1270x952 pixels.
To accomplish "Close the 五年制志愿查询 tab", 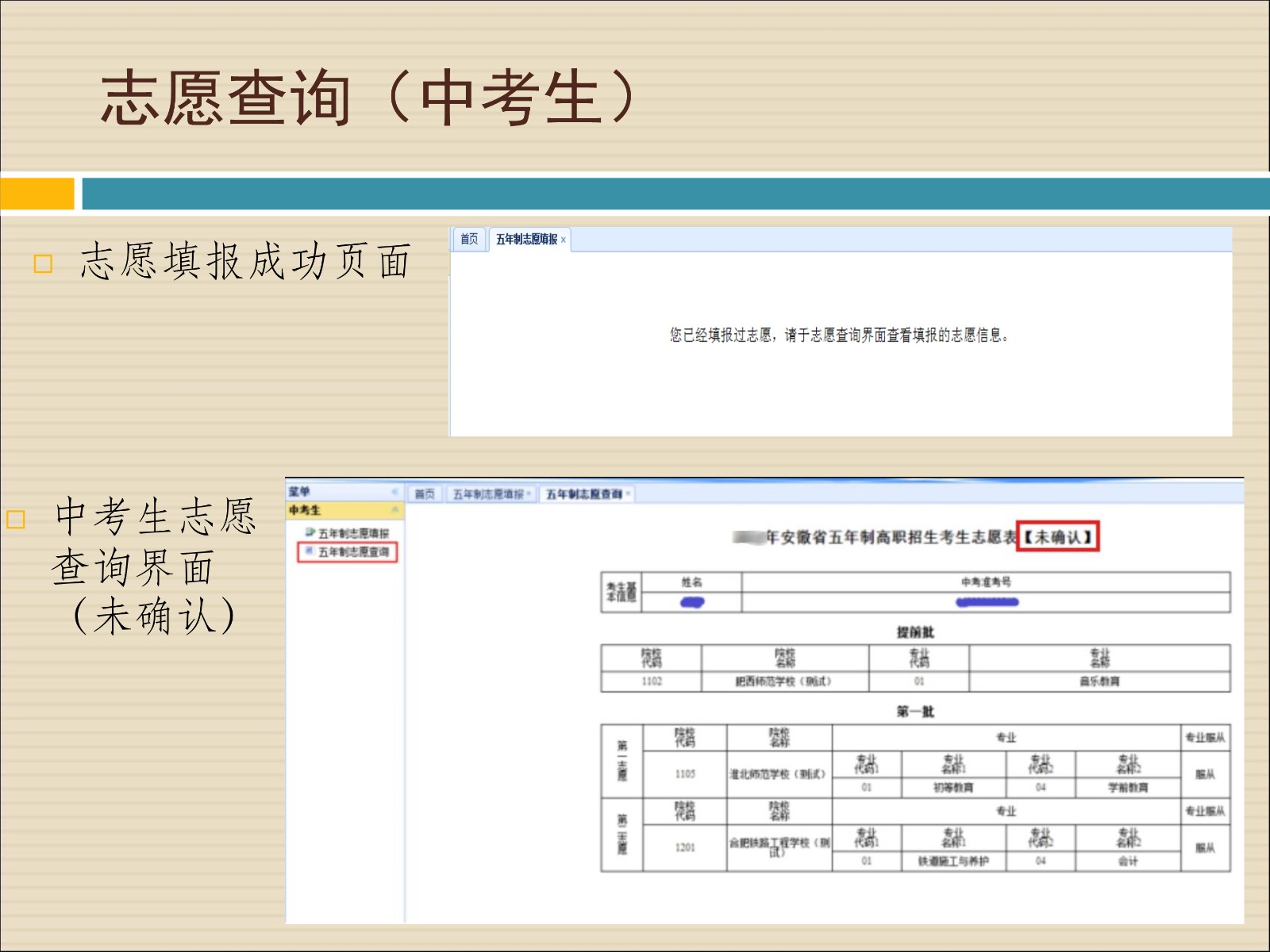I will pos(628,494).
